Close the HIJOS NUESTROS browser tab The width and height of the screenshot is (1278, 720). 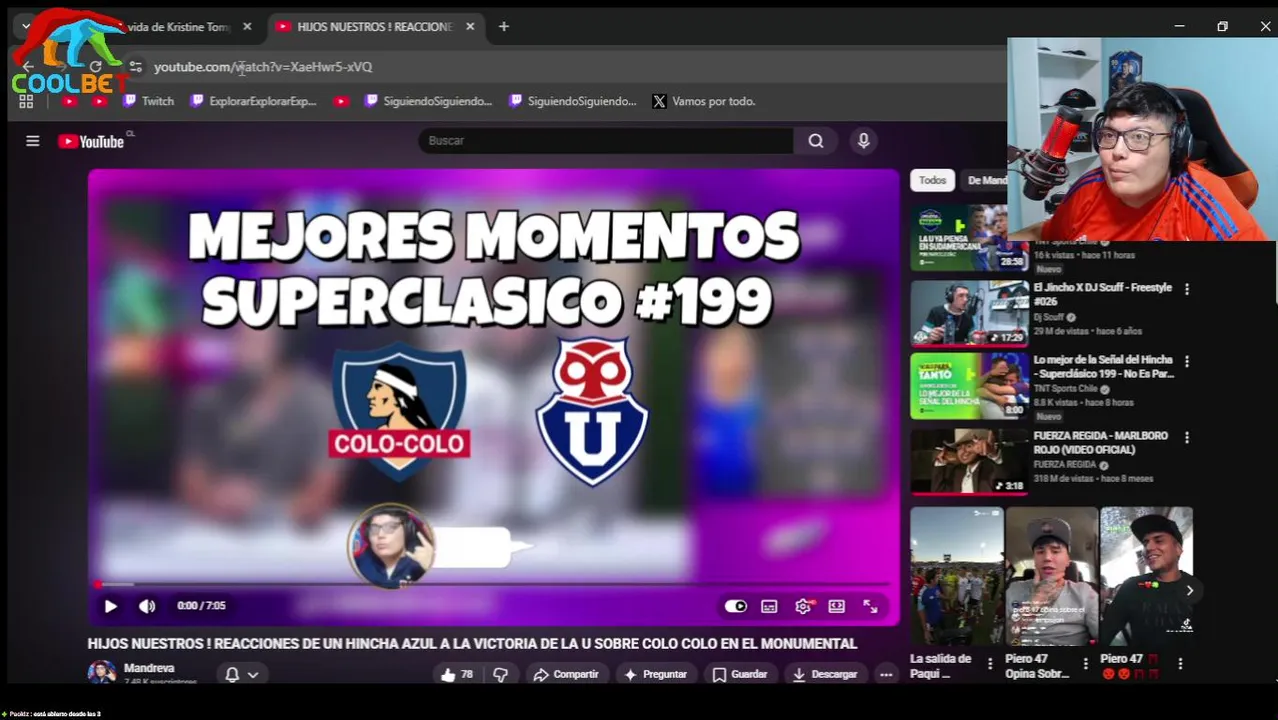coord(470,27)
